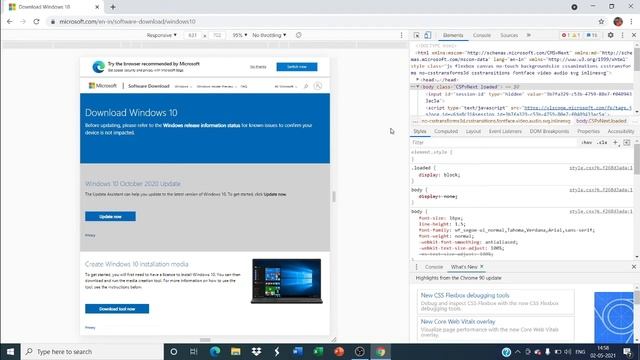Screen dimensions: 640x360
Task: Click the Switch now Edge button
Action: [x=297, y=67]
